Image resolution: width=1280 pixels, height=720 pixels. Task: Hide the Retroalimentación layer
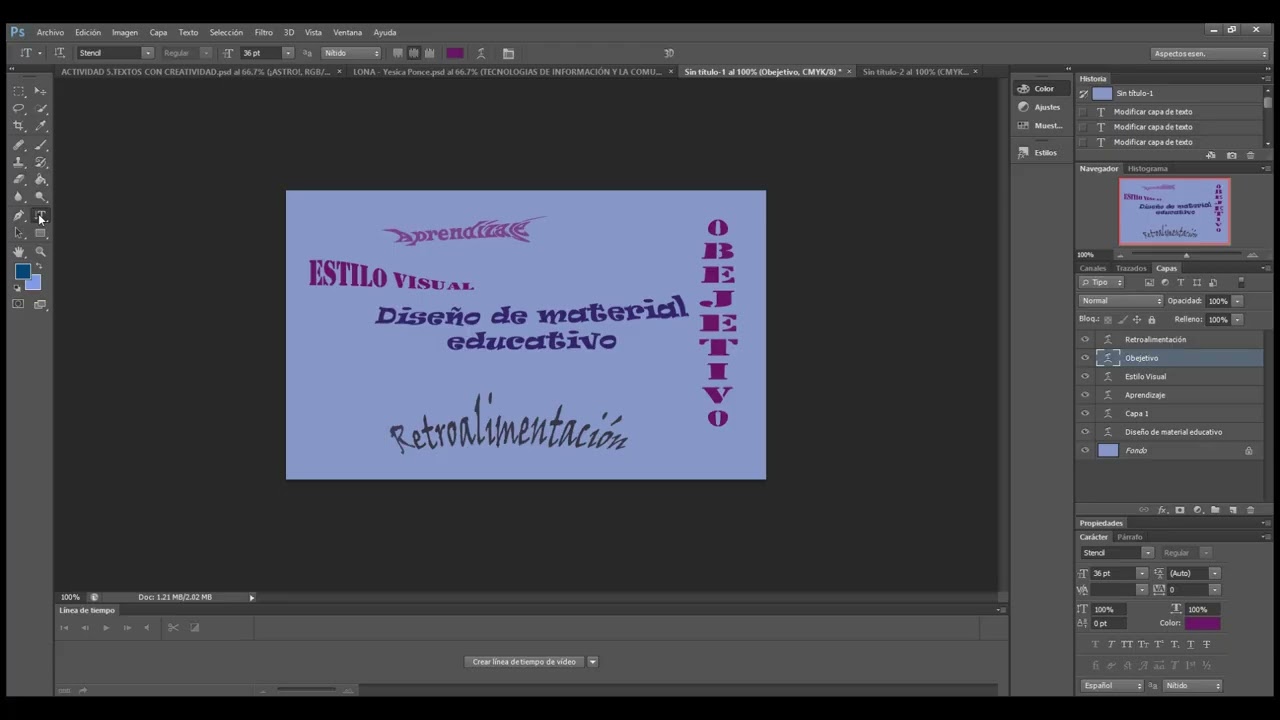coord(1085,339)
